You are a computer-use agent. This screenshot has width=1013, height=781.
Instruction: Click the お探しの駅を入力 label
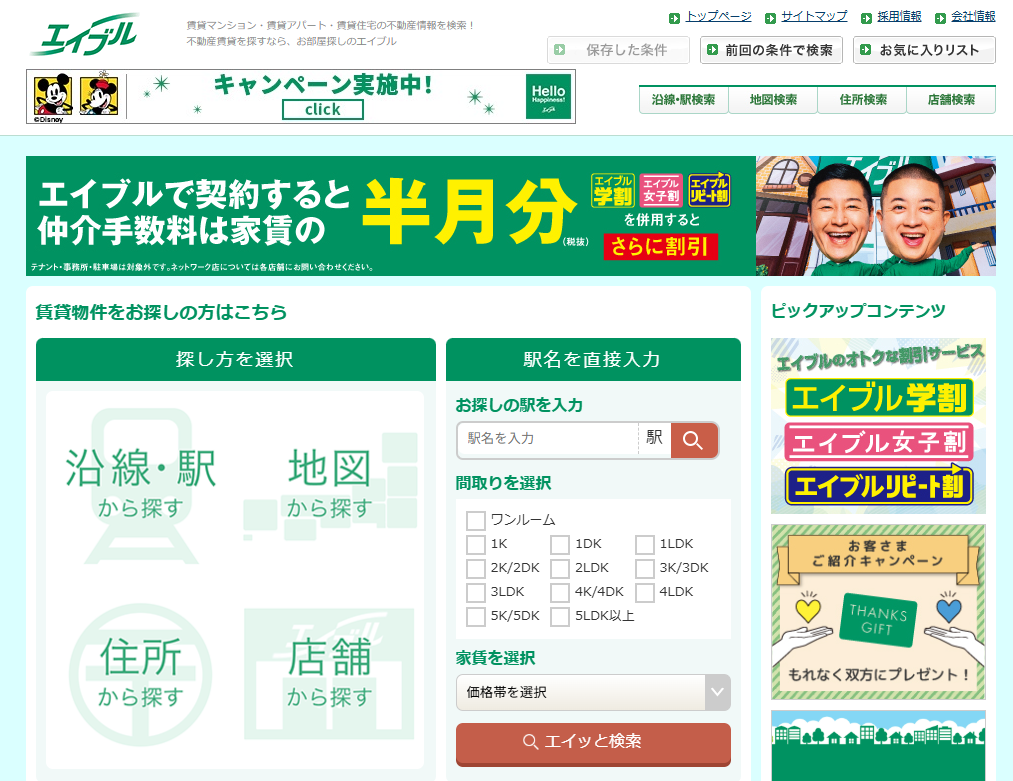pos(519,405)
